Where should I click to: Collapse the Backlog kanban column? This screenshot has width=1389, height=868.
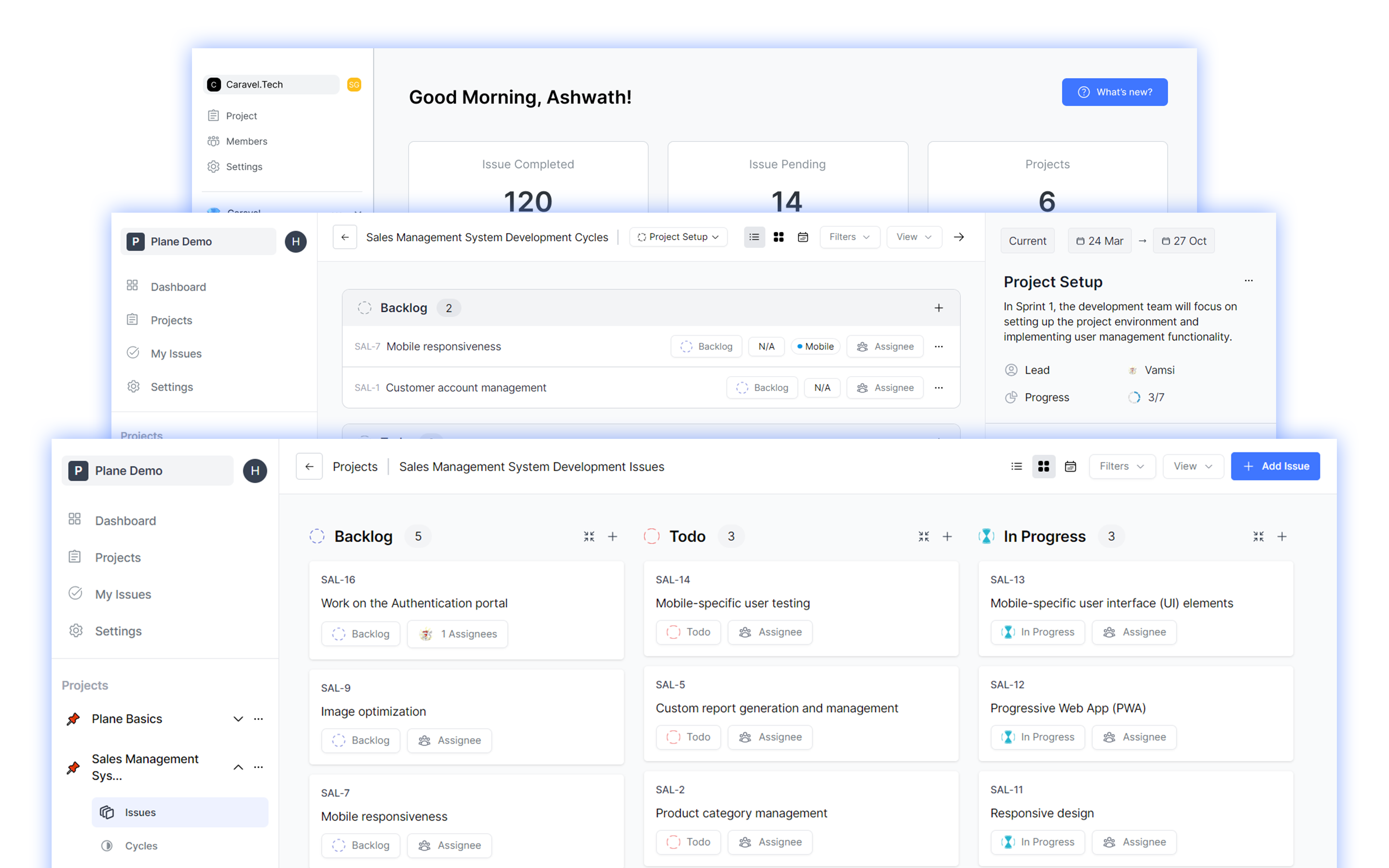point(589,536)
